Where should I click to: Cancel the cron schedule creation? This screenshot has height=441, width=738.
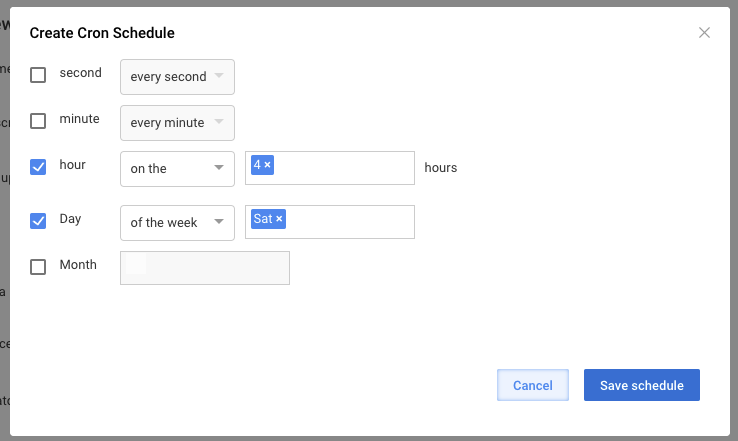click(x=533, y=385)
